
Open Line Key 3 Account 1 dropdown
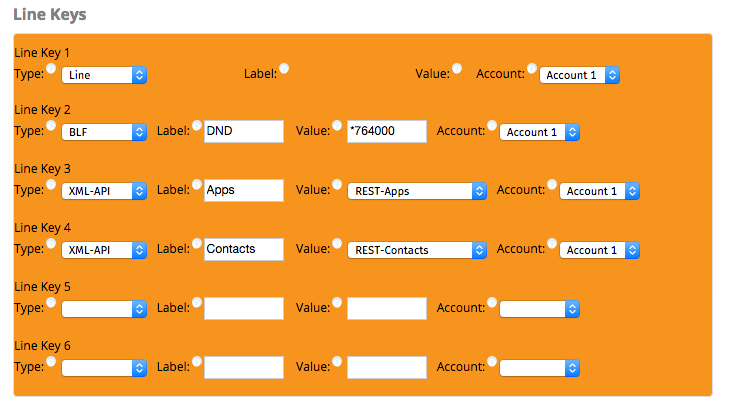pos(600,191)
